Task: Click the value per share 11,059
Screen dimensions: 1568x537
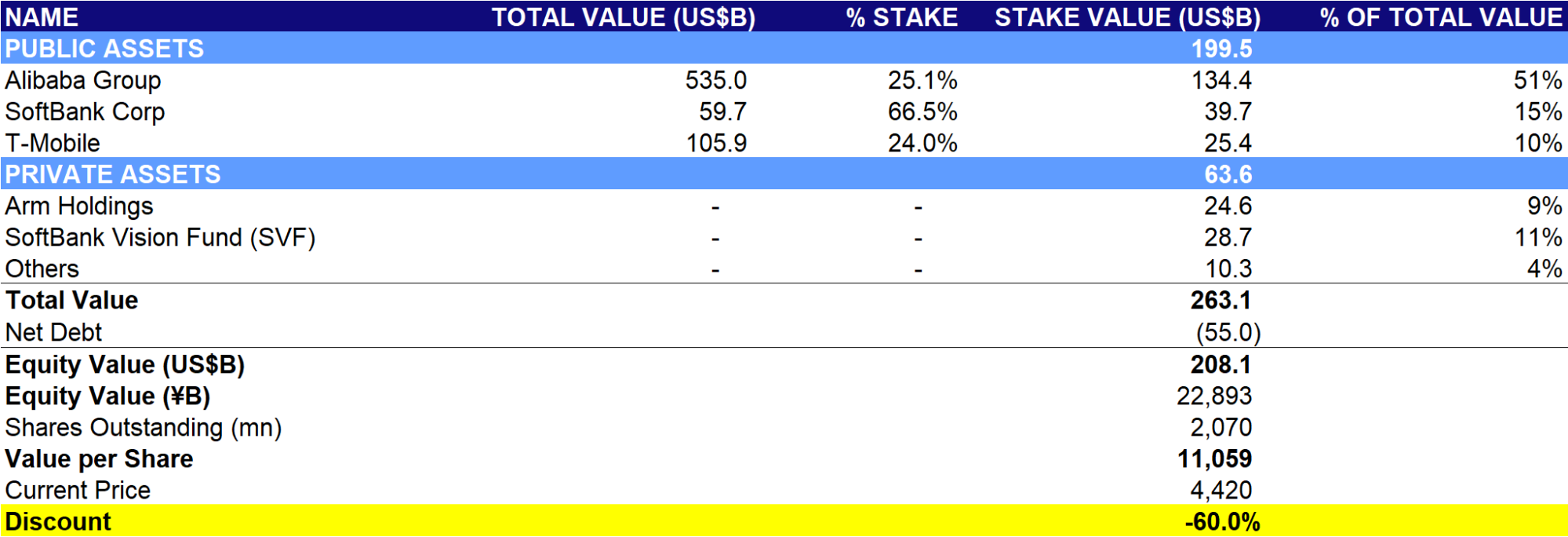Action: pyautogui.click(x=1214, y=459)
